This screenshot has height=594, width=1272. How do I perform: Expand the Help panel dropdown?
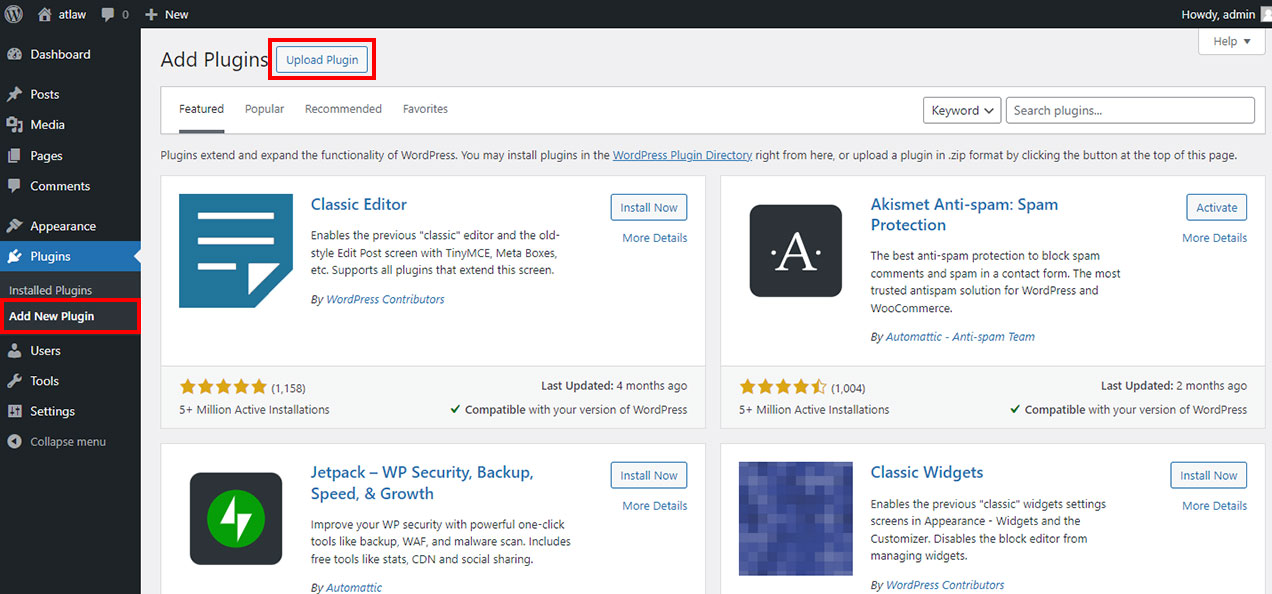(1231, 41)
